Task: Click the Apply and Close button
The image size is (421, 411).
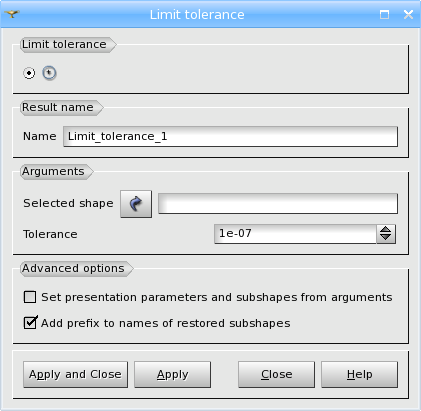Action: click(75, 374)
